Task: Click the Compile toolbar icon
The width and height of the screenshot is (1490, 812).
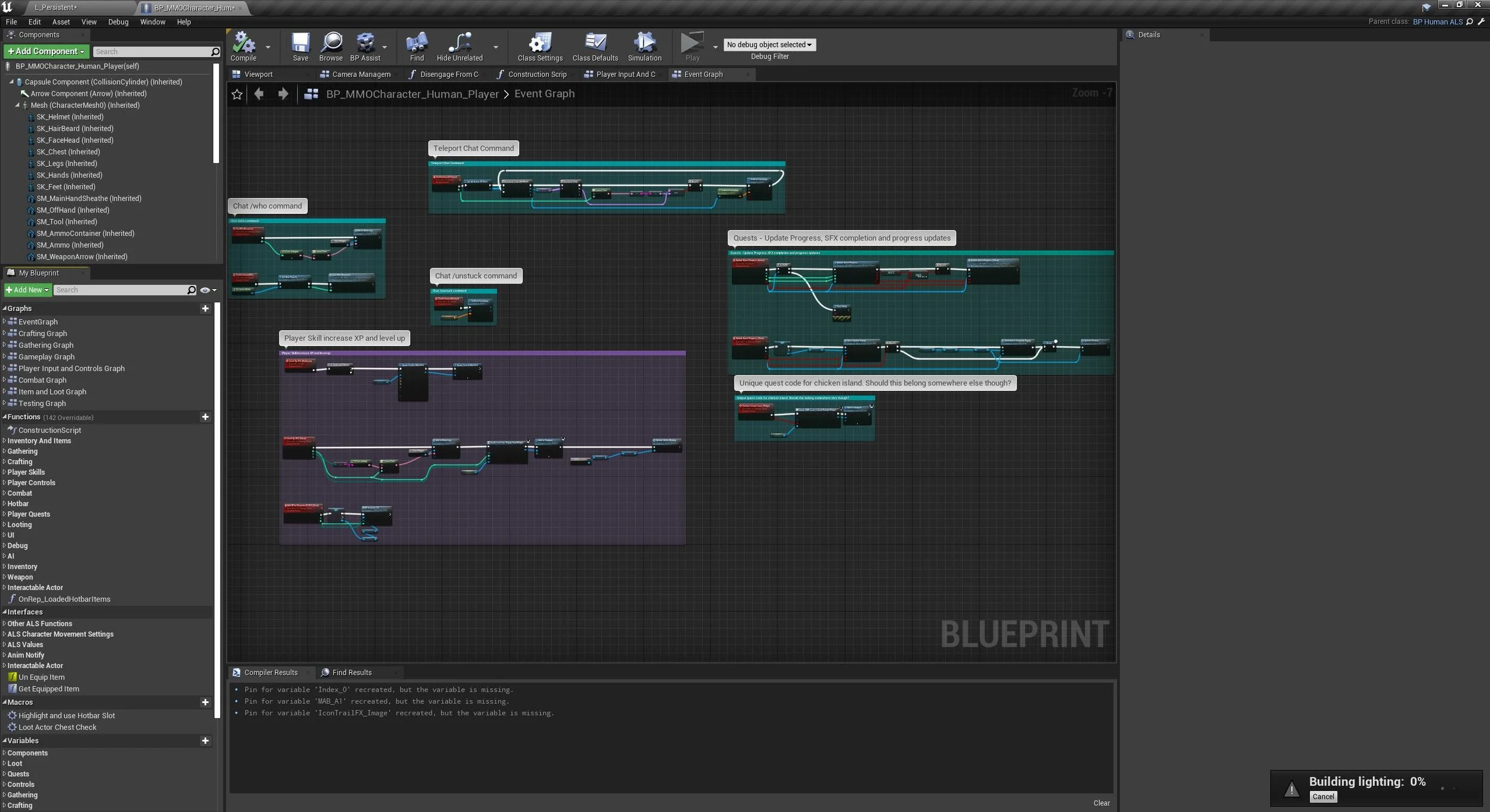Action: (x=243, y=44)
